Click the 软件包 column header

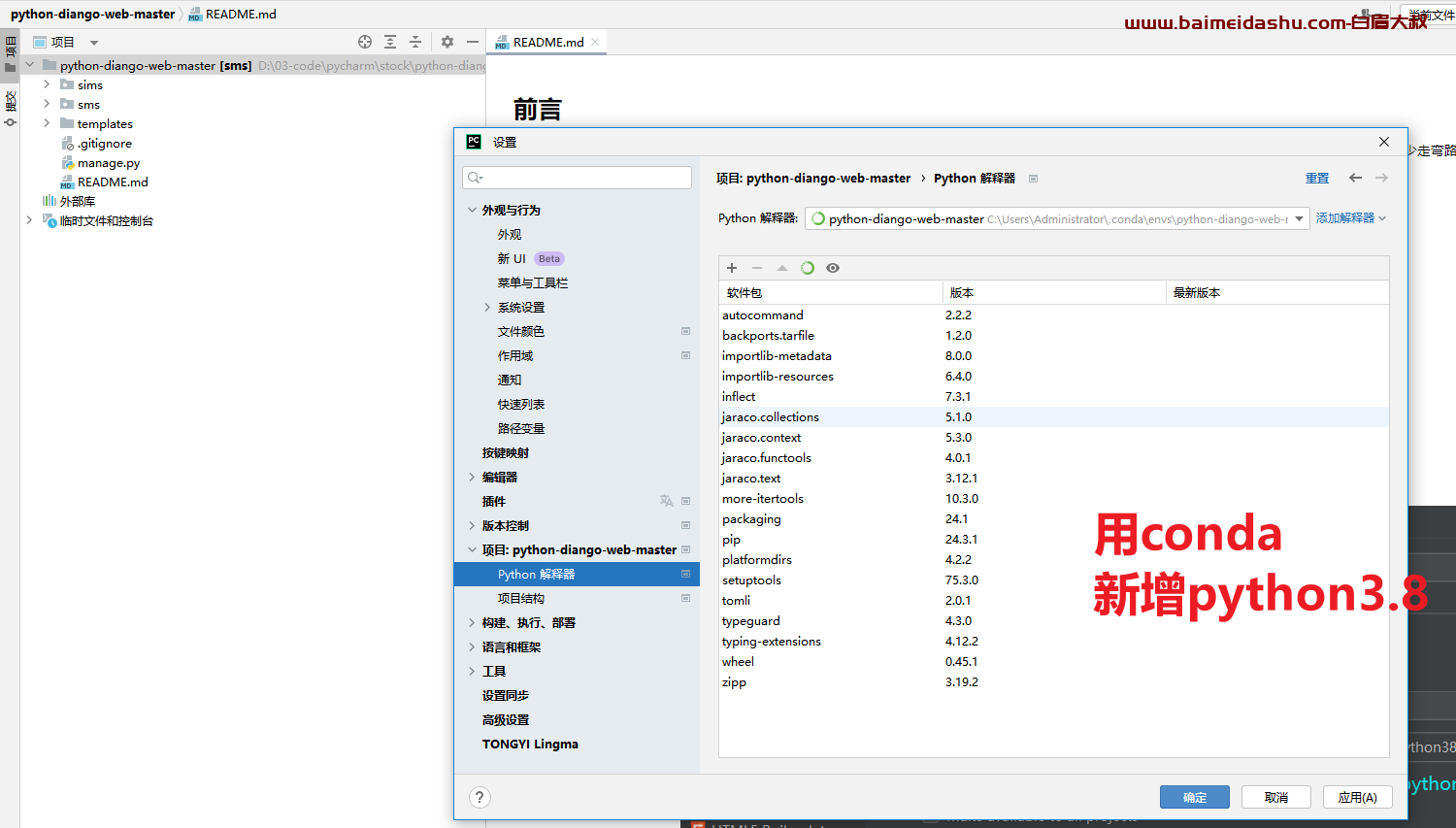(831, 292)
